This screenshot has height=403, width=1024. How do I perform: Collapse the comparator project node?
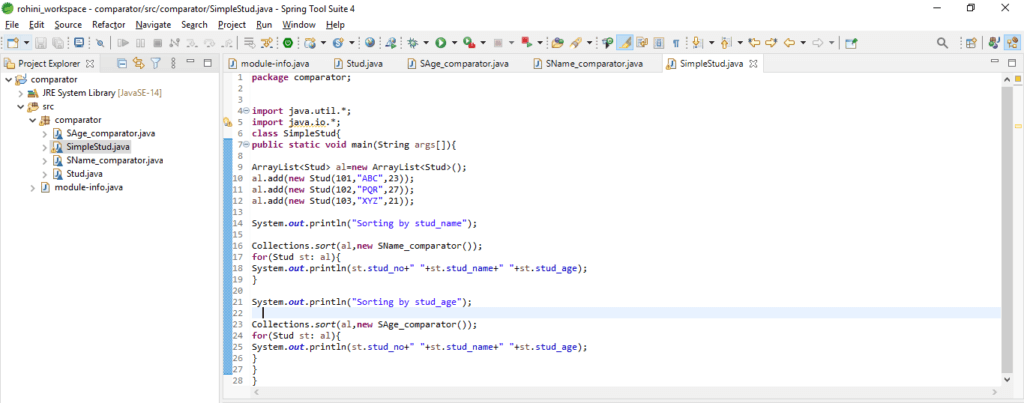point(8,80)
